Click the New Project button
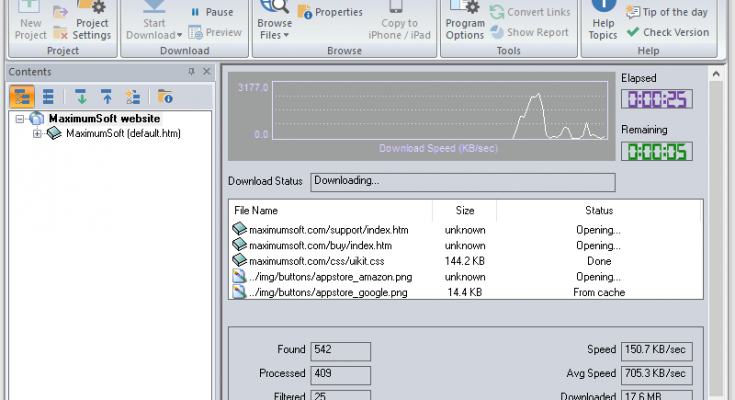 [30, 21]
